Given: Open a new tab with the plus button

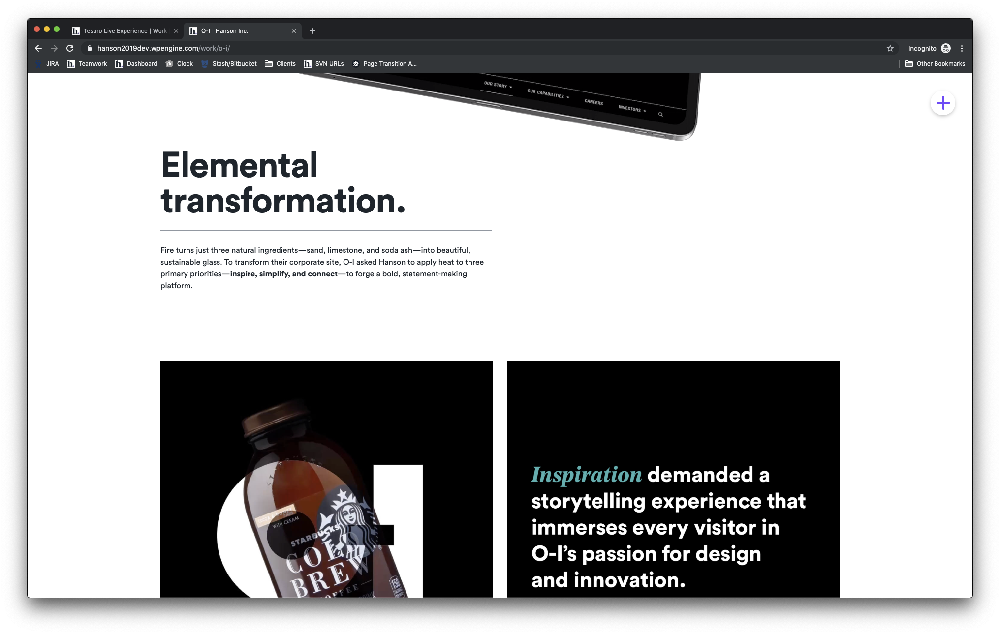Looking at the screenshot, I should click(312, 31).
